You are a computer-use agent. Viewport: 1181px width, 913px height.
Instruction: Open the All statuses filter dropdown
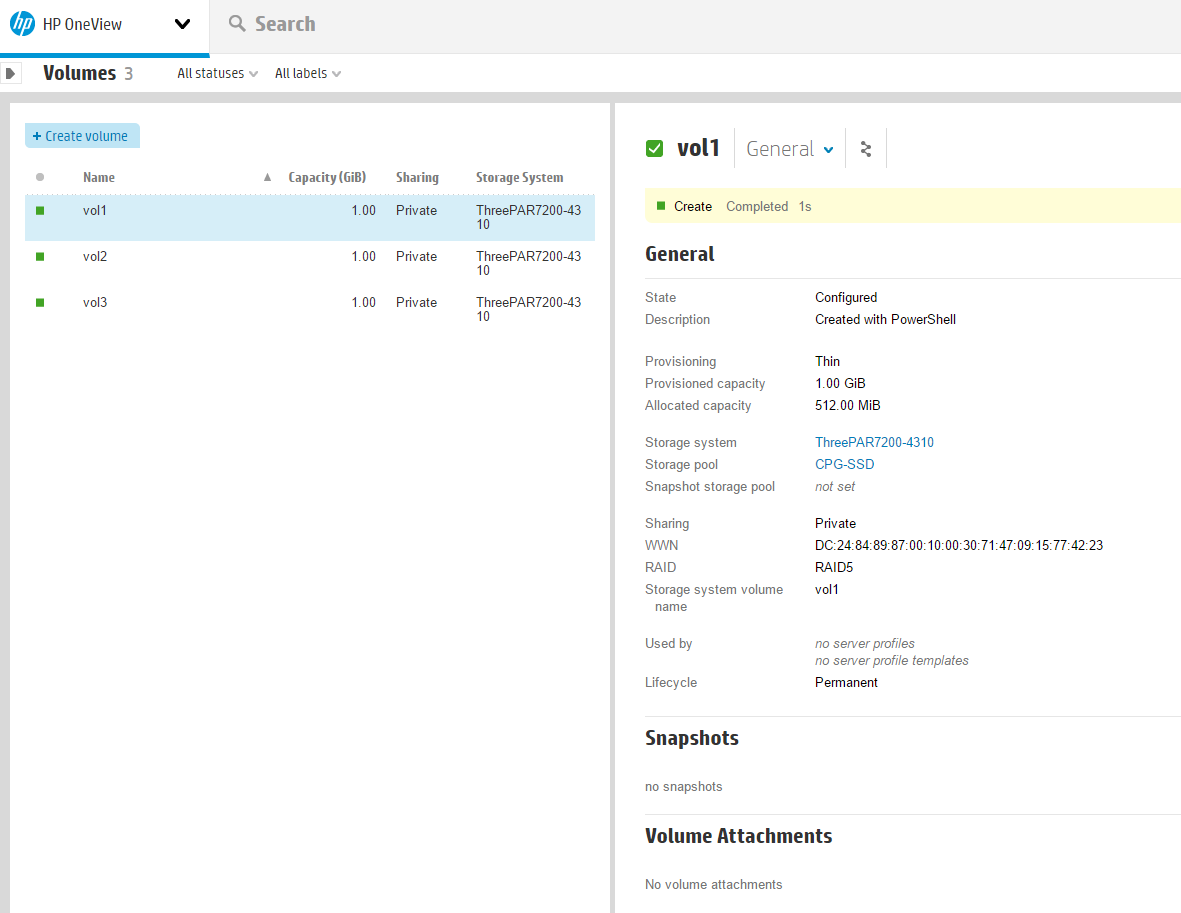[218, 73]
